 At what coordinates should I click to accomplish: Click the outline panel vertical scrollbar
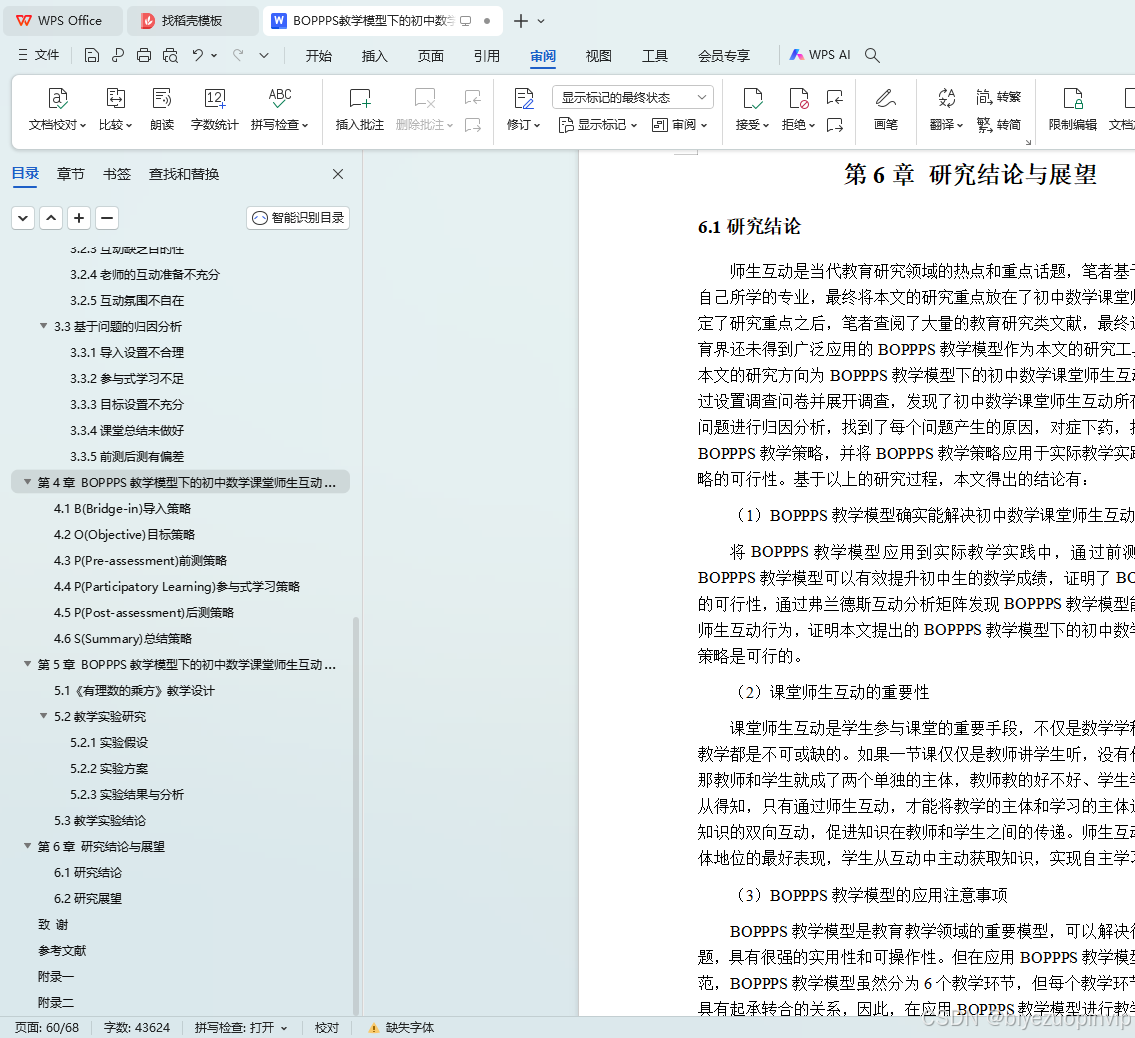tap(355, 814)
